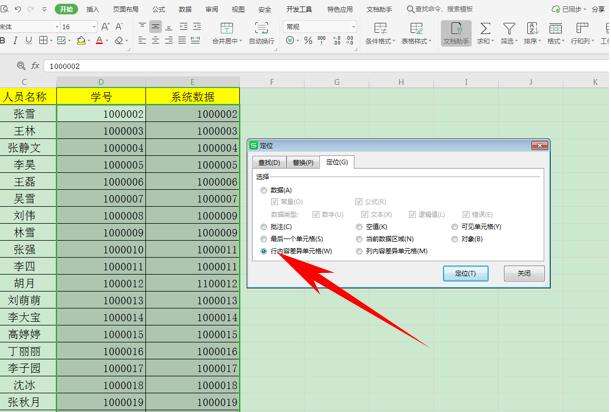The width and height of the screenshot is (611, 412).
Task: Toggle italic formatting icon
Action: click(x=15, y=40)
